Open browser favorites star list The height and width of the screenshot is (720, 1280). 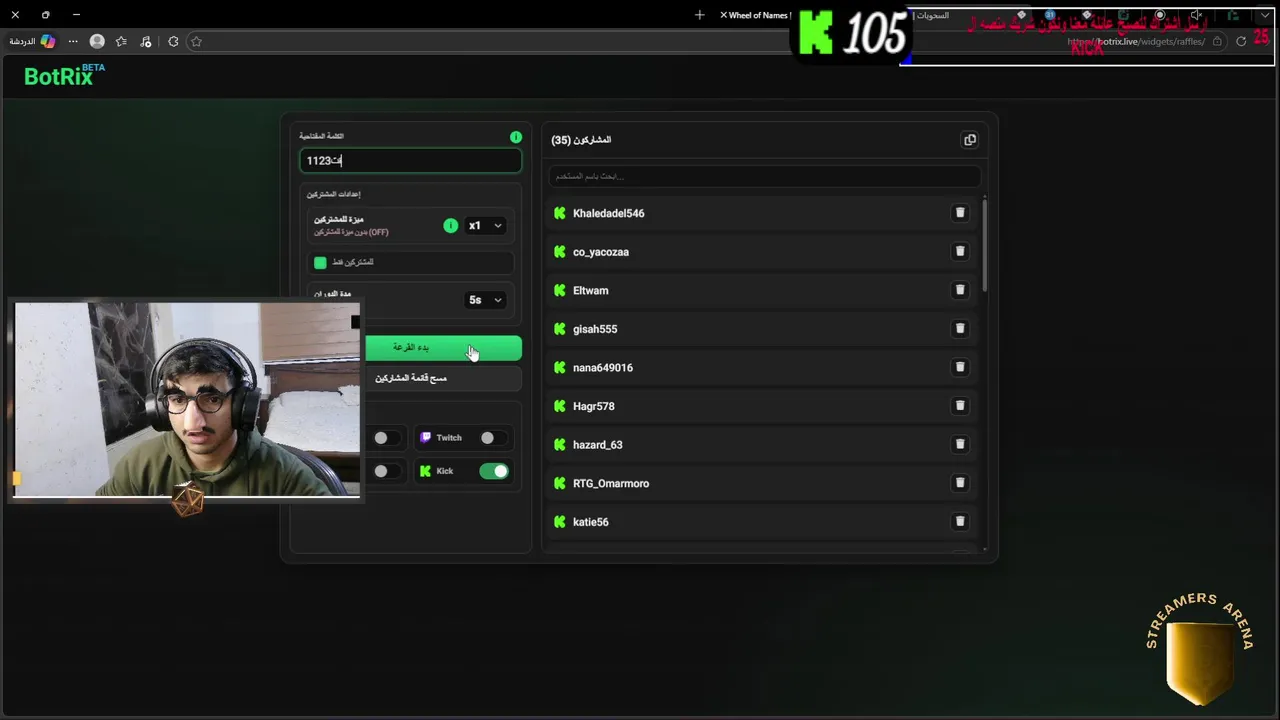[121, 41]
